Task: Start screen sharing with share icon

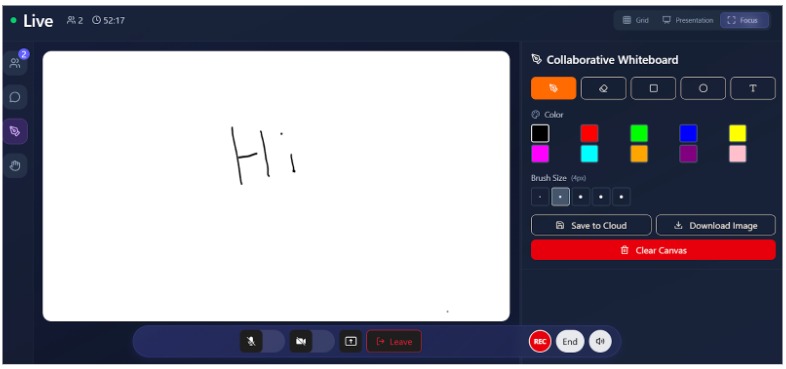Action: (350, 341)
